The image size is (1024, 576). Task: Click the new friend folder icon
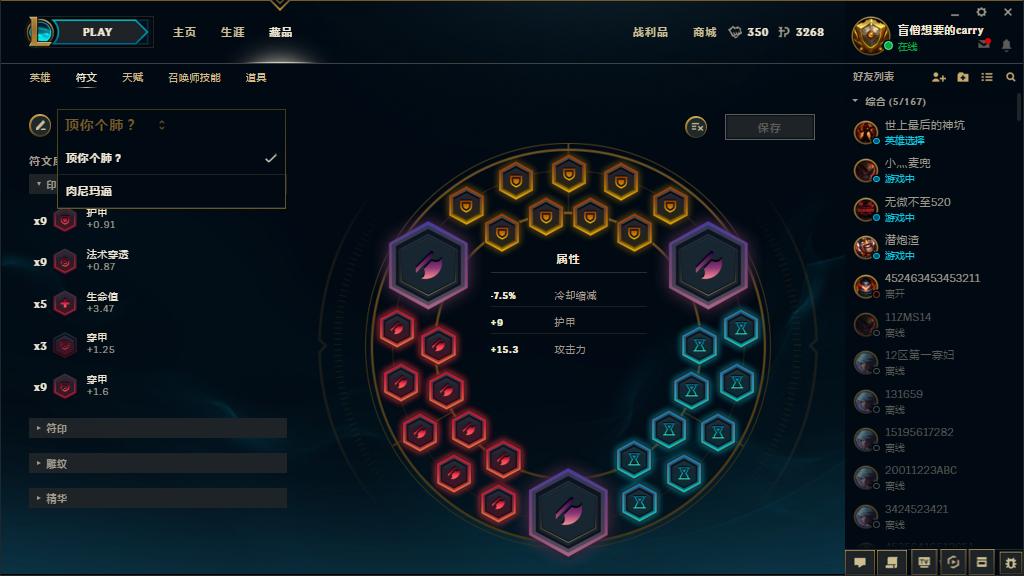pyautogui.click(x=963, y=77)
